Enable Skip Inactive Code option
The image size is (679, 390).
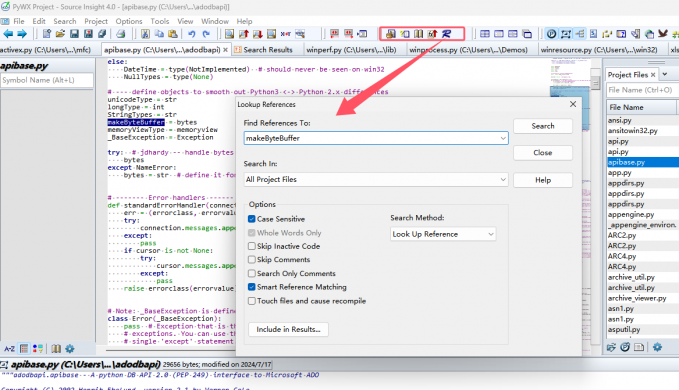[x=252, y=246]
